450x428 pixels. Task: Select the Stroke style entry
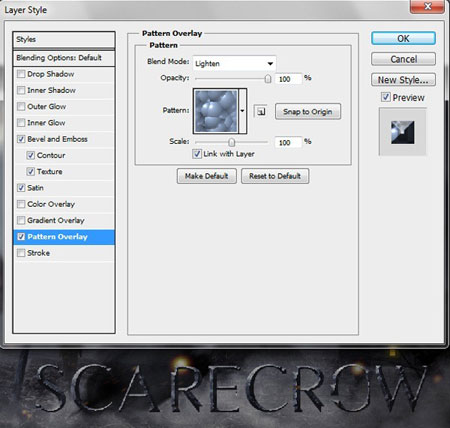[x=64, y=253]
